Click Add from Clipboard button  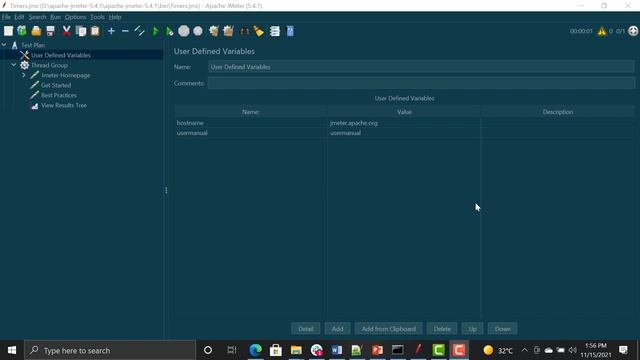point(389,329)
